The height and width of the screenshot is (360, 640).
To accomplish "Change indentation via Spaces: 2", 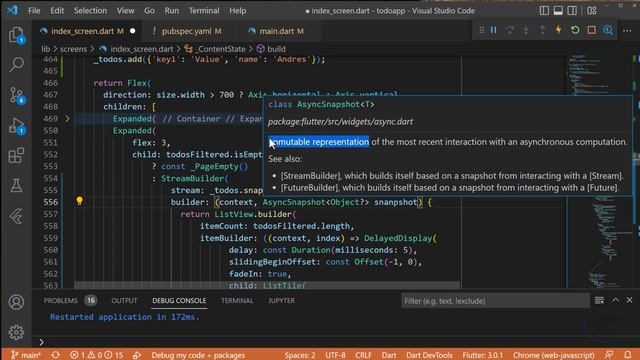I will [x=300, y=355].
